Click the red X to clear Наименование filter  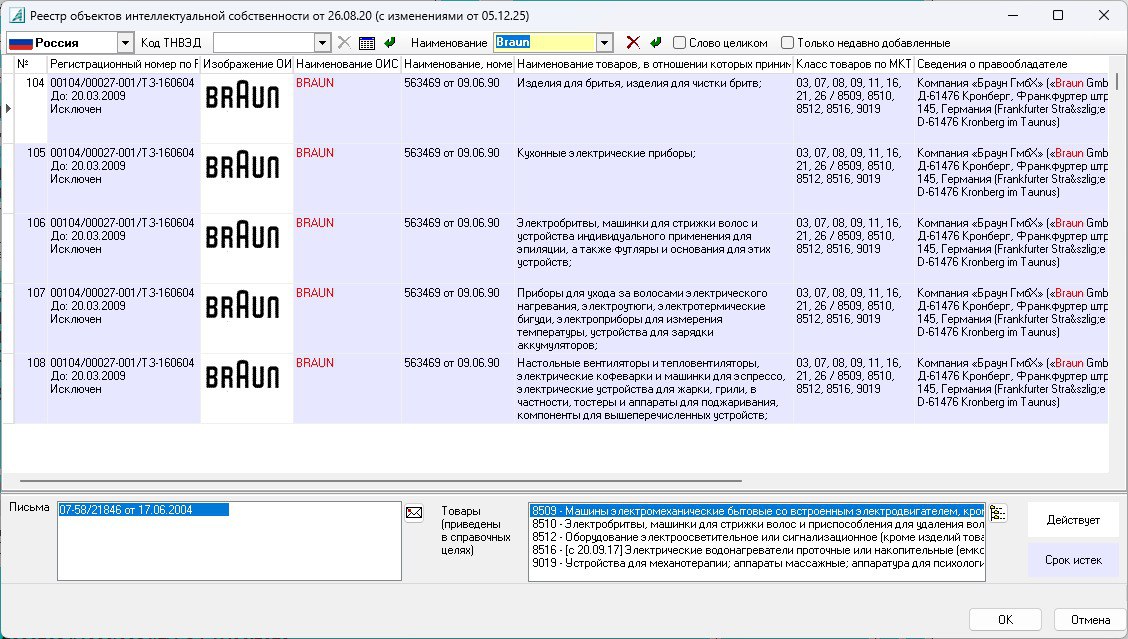(x=632, y=42)
